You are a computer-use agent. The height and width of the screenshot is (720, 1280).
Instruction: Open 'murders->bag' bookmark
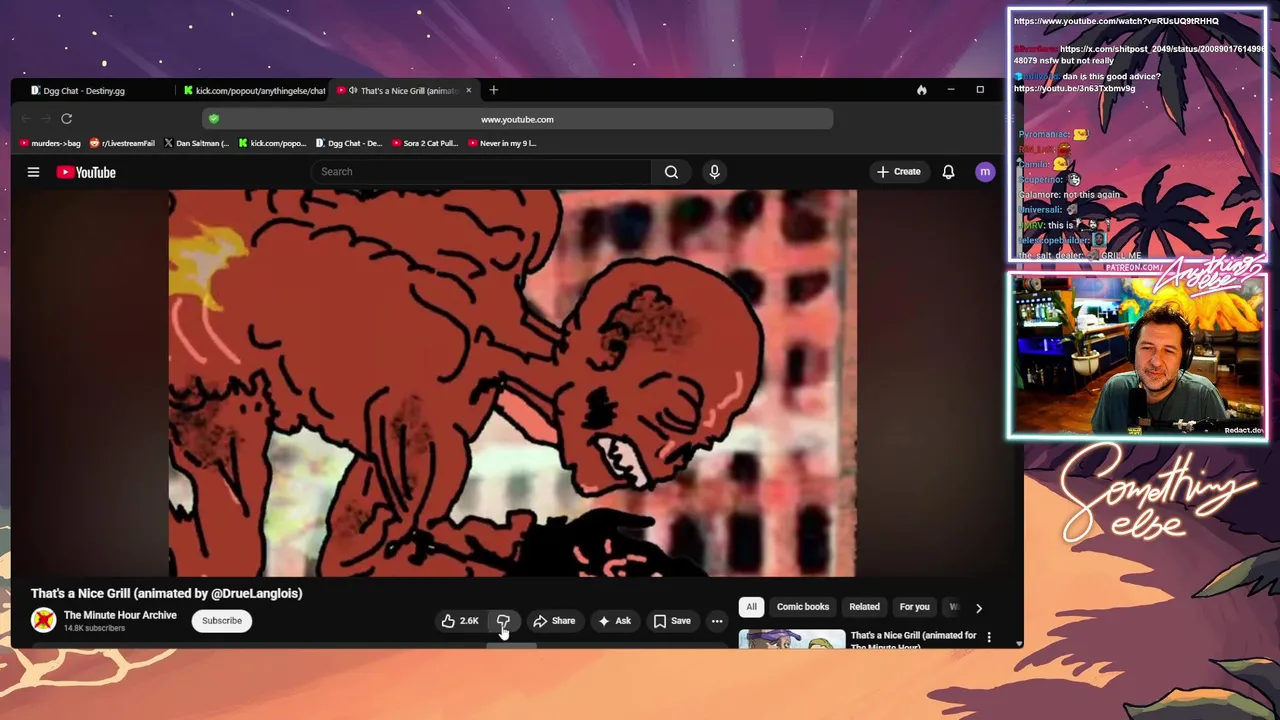(x=50, y=143)
